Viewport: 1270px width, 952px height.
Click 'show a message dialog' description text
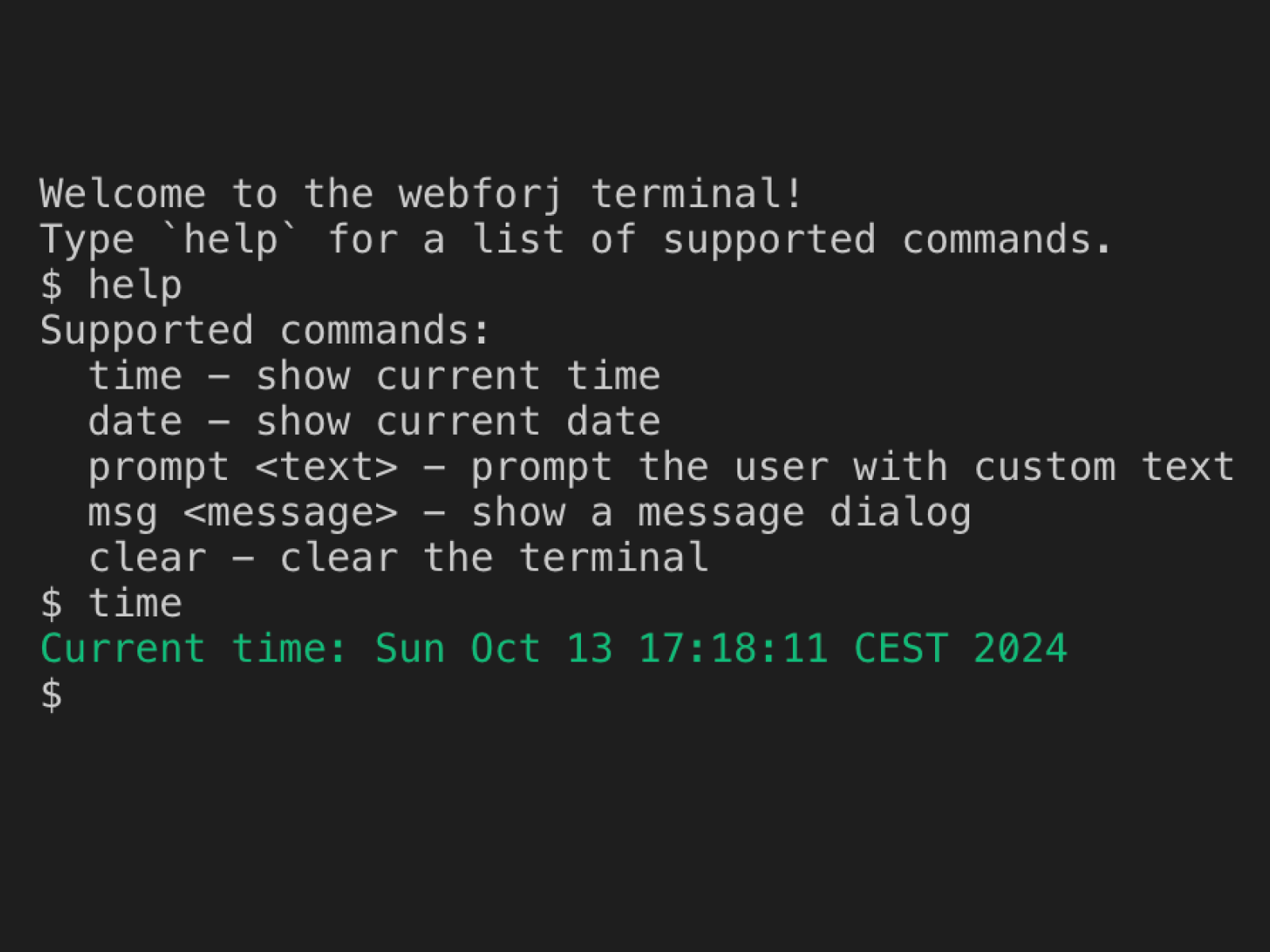point(721,512)
